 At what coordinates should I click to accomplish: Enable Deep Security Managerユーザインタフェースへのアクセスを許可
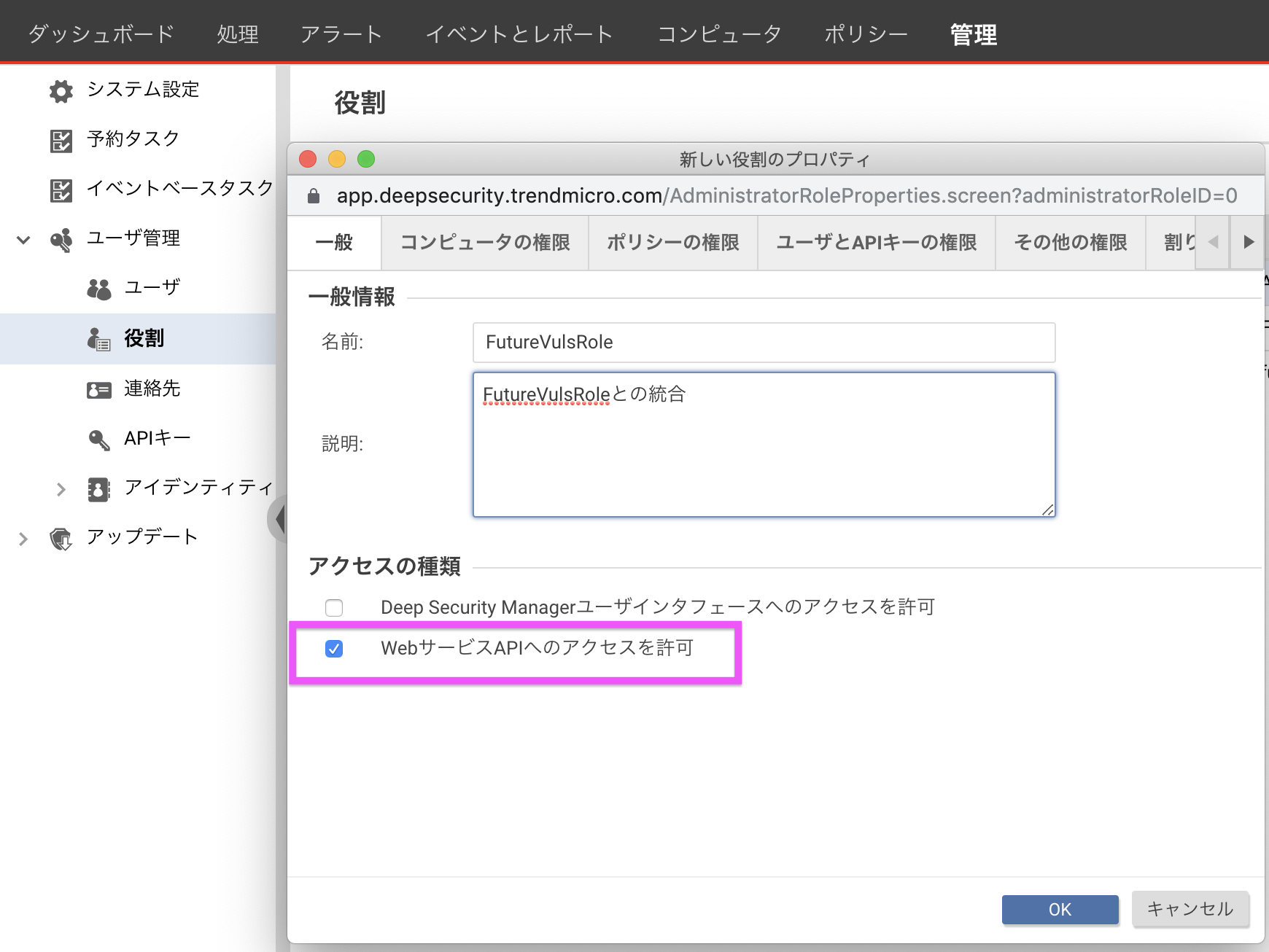(x=334, y=606)
